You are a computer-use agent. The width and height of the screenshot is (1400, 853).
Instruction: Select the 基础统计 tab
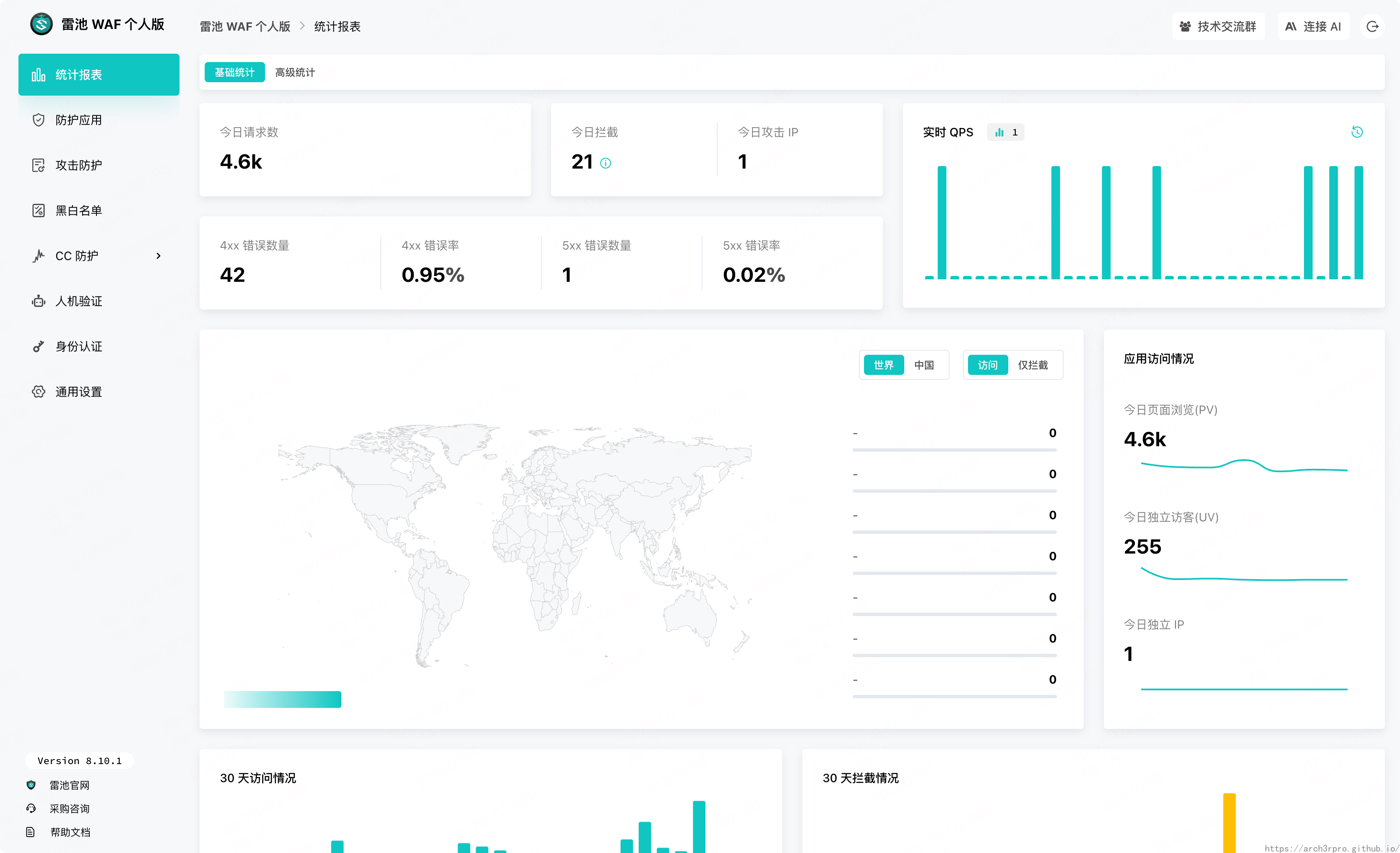pos(234,72)
